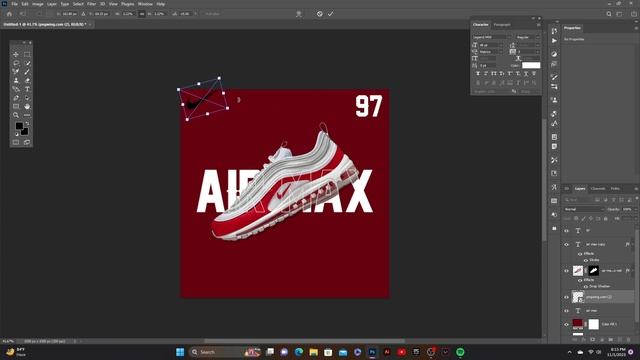Select the Lasso tool
Image resolution: width=640 pixels, height=360 pixels.
16,63
